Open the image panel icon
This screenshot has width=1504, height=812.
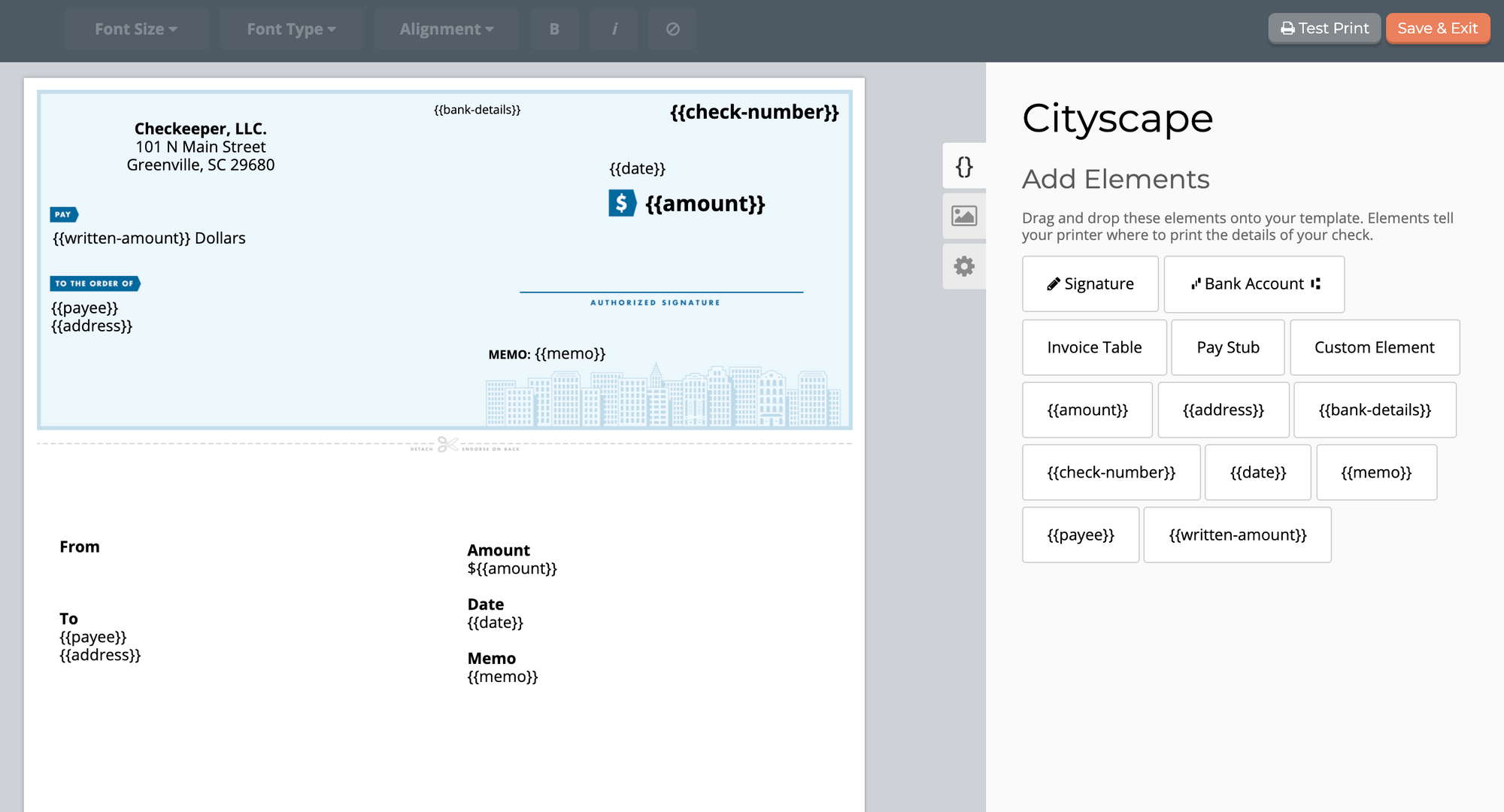(964, 217)
